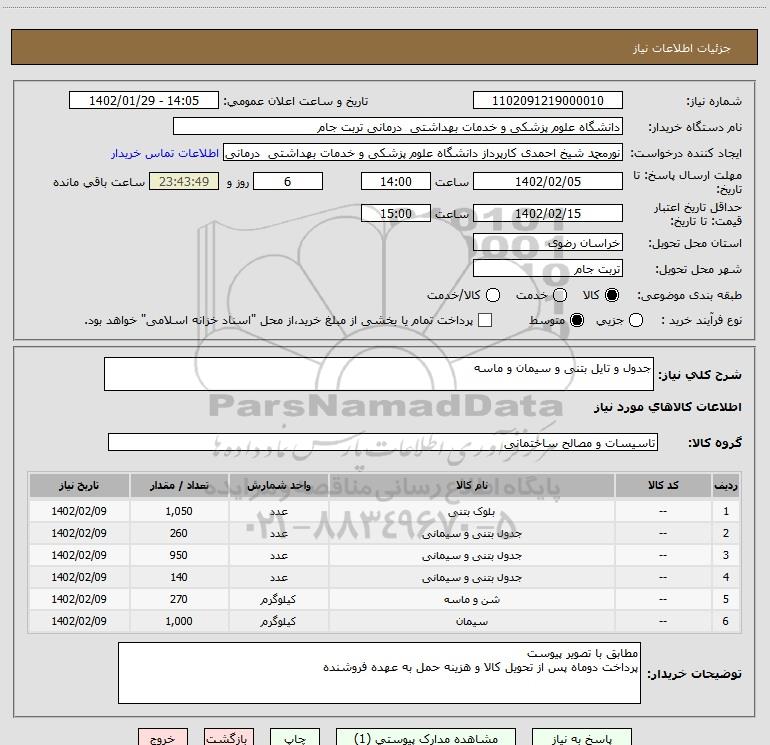Select the خدمت radio button

tap(560, 295)
